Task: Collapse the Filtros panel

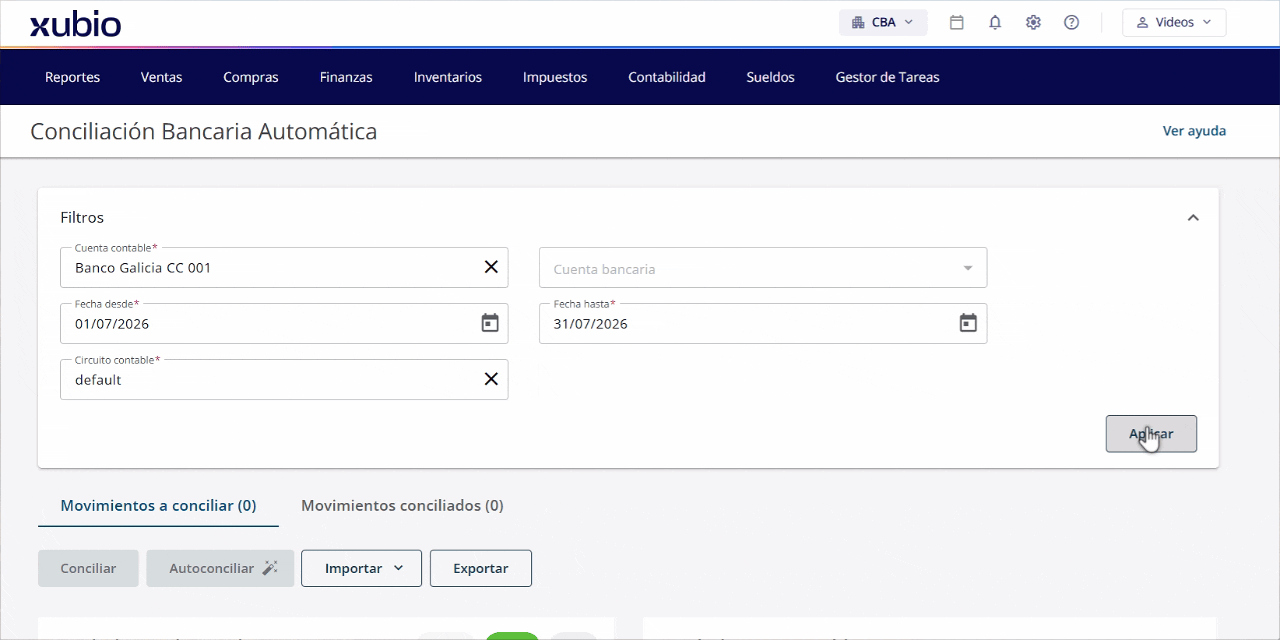Action: [x=1193, y=218]
